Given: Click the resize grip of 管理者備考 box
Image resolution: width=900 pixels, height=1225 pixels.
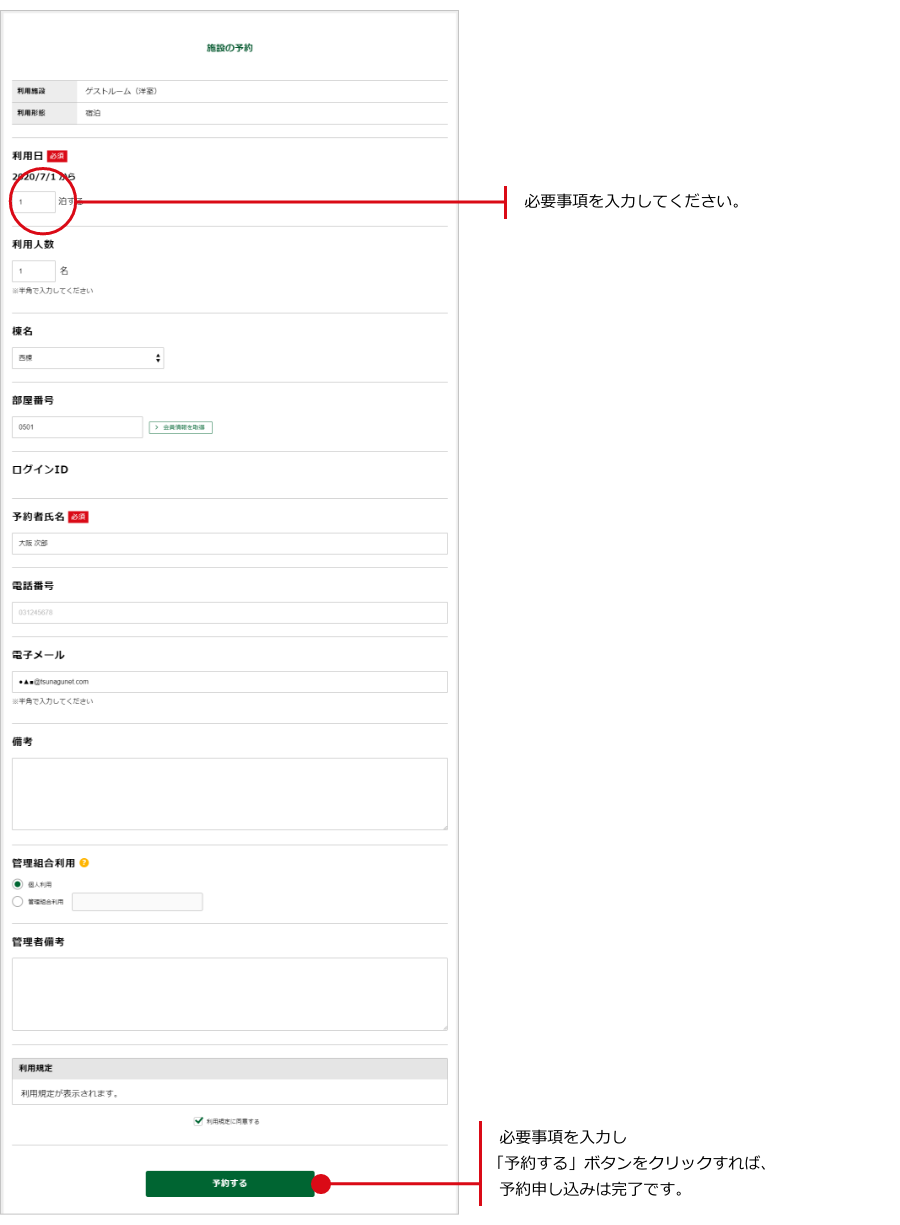Looking at the screenshot, I should [x=444, y=1026].
